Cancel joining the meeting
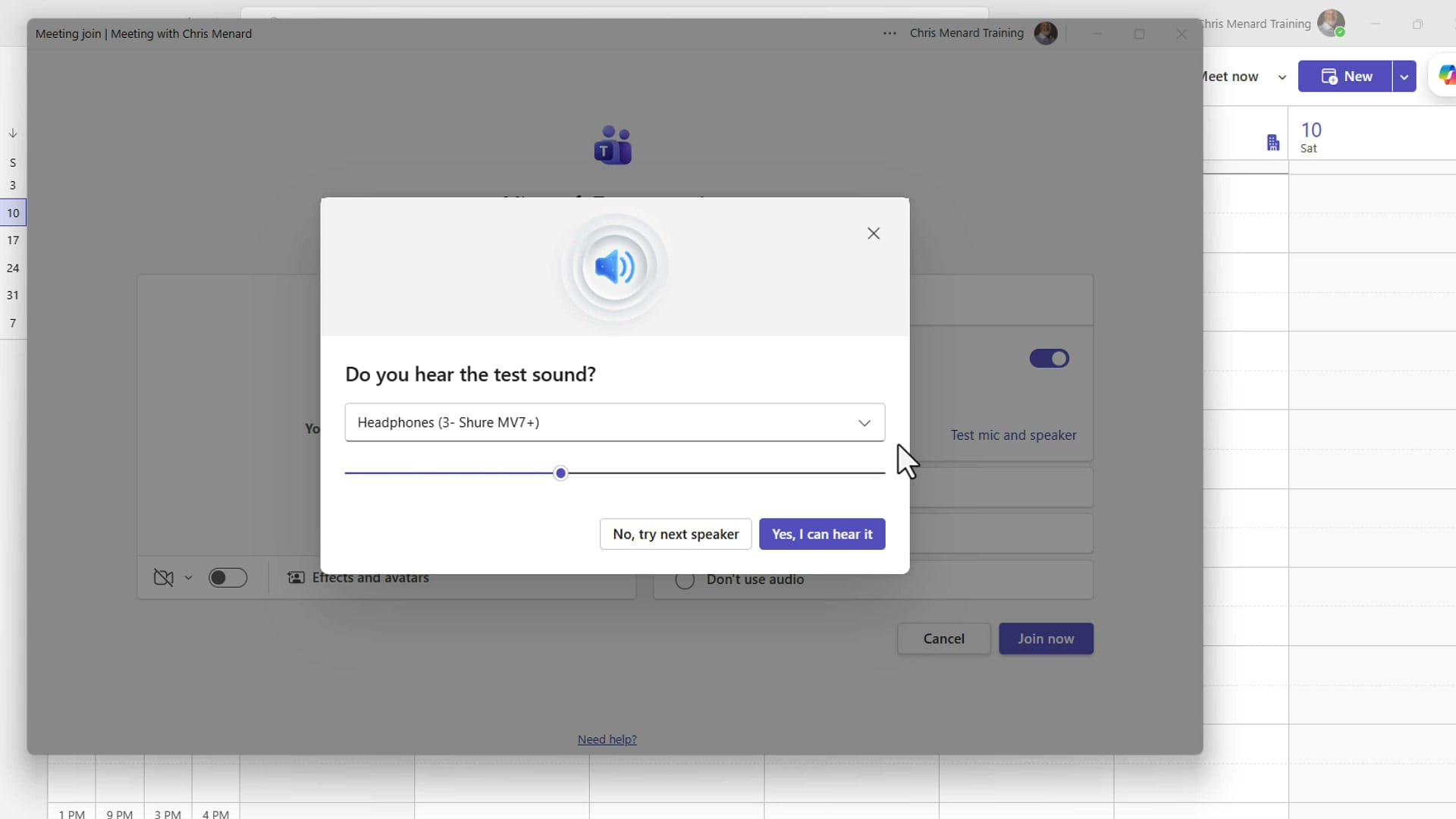 [943, 639]
